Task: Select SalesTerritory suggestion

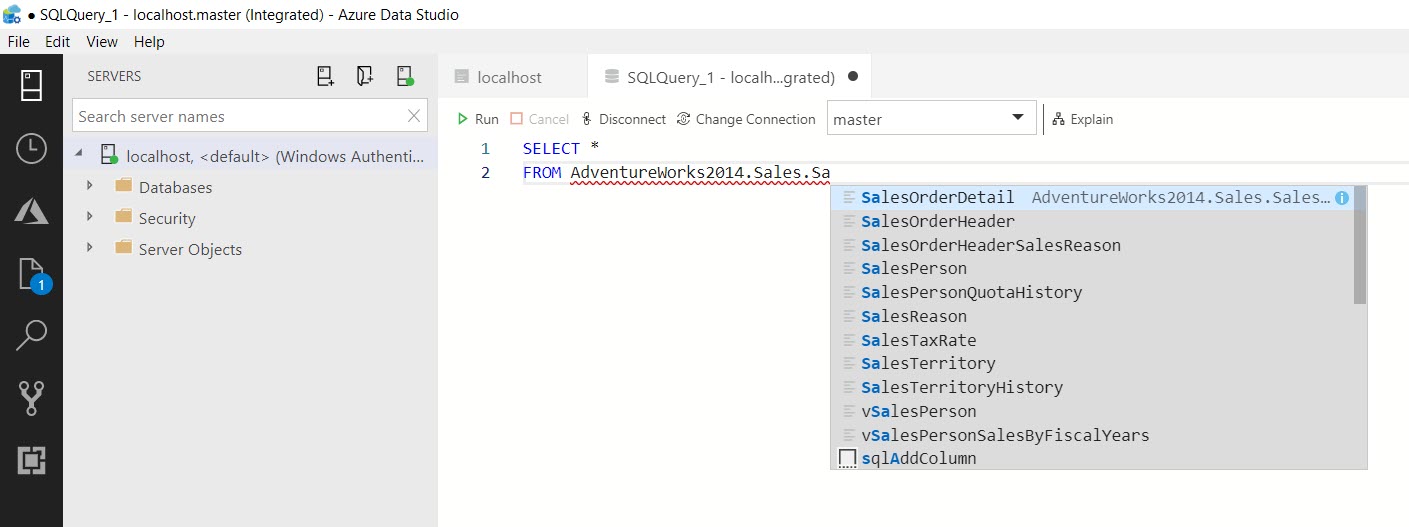Action: (x=1091, y=364)
